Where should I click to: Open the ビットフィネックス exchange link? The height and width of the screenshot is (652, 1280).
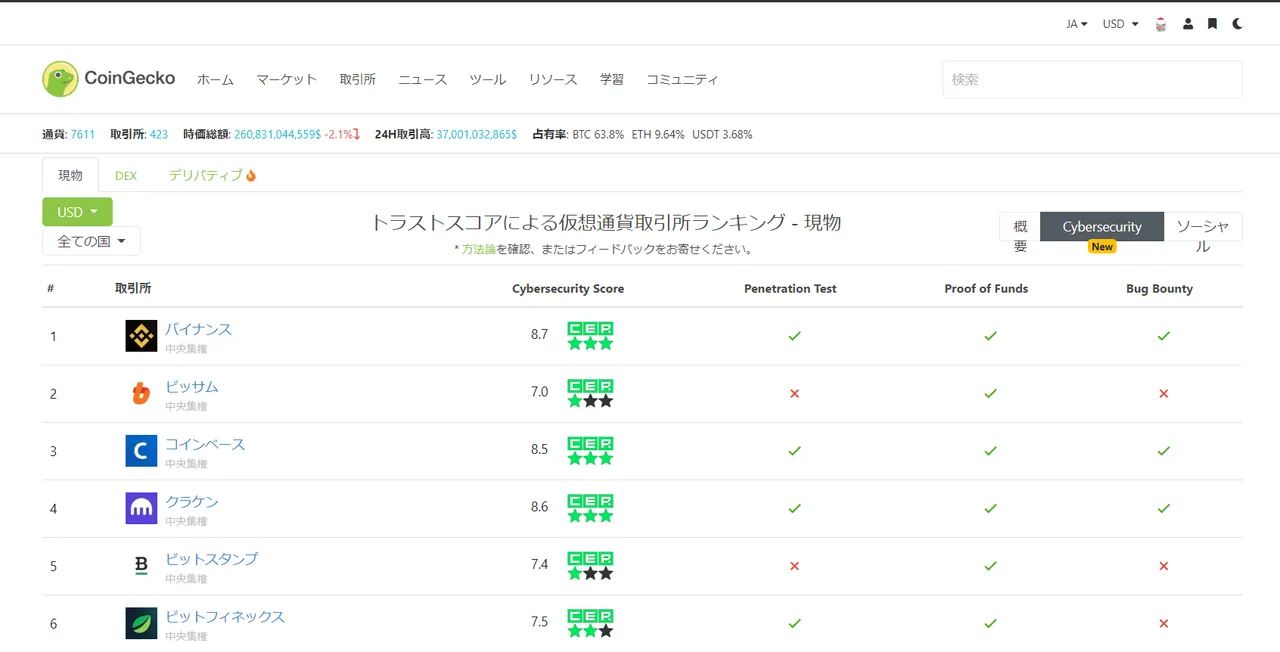[225, 616]
